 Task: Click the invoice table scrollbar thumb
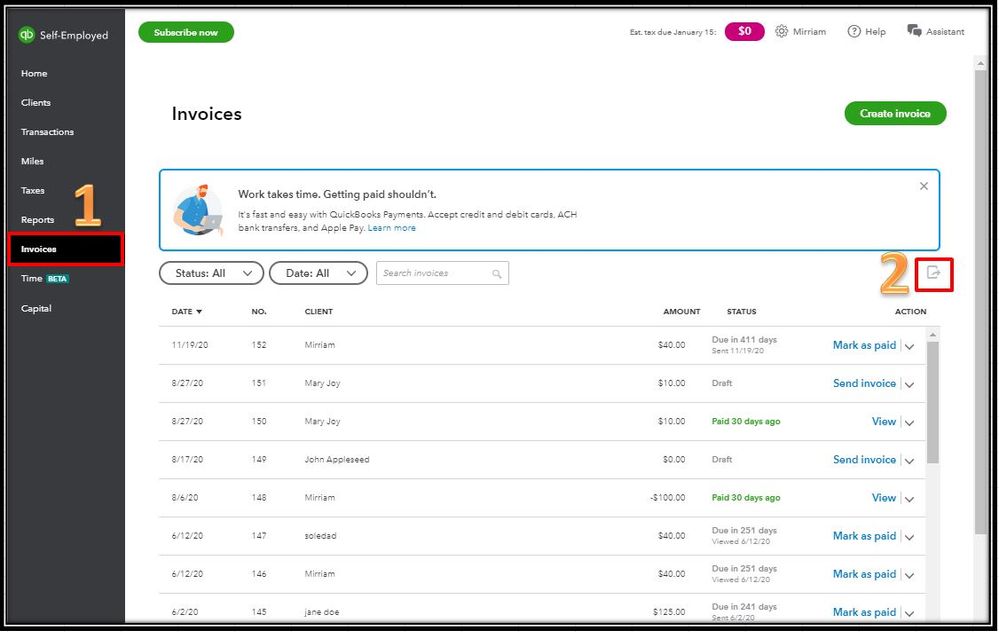933,402
